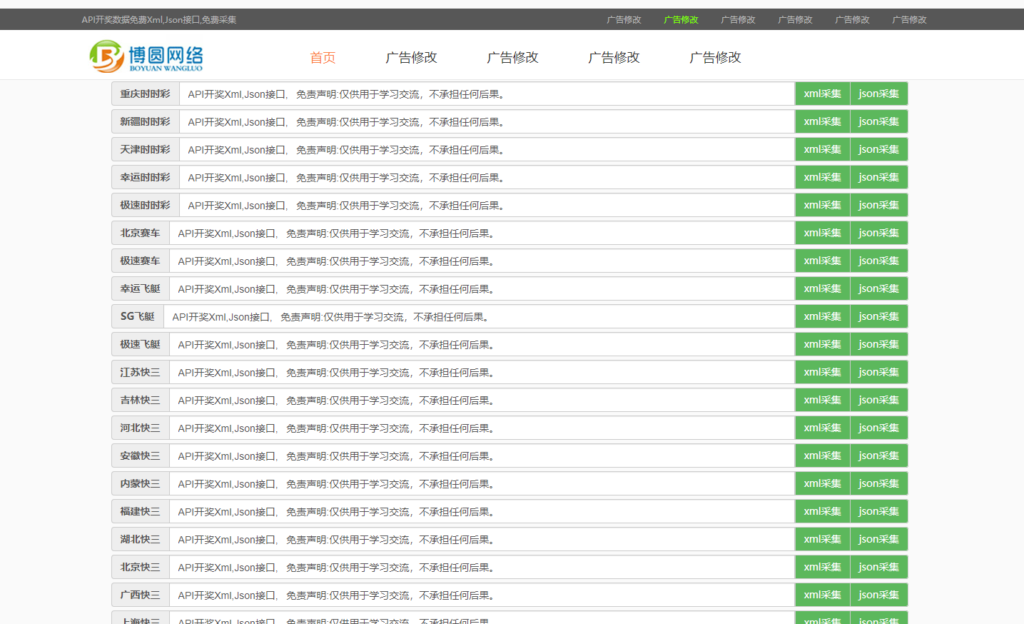1024x624 pixels.
Task: Click json采集 for 极速赛车
Action: point(879,261)
